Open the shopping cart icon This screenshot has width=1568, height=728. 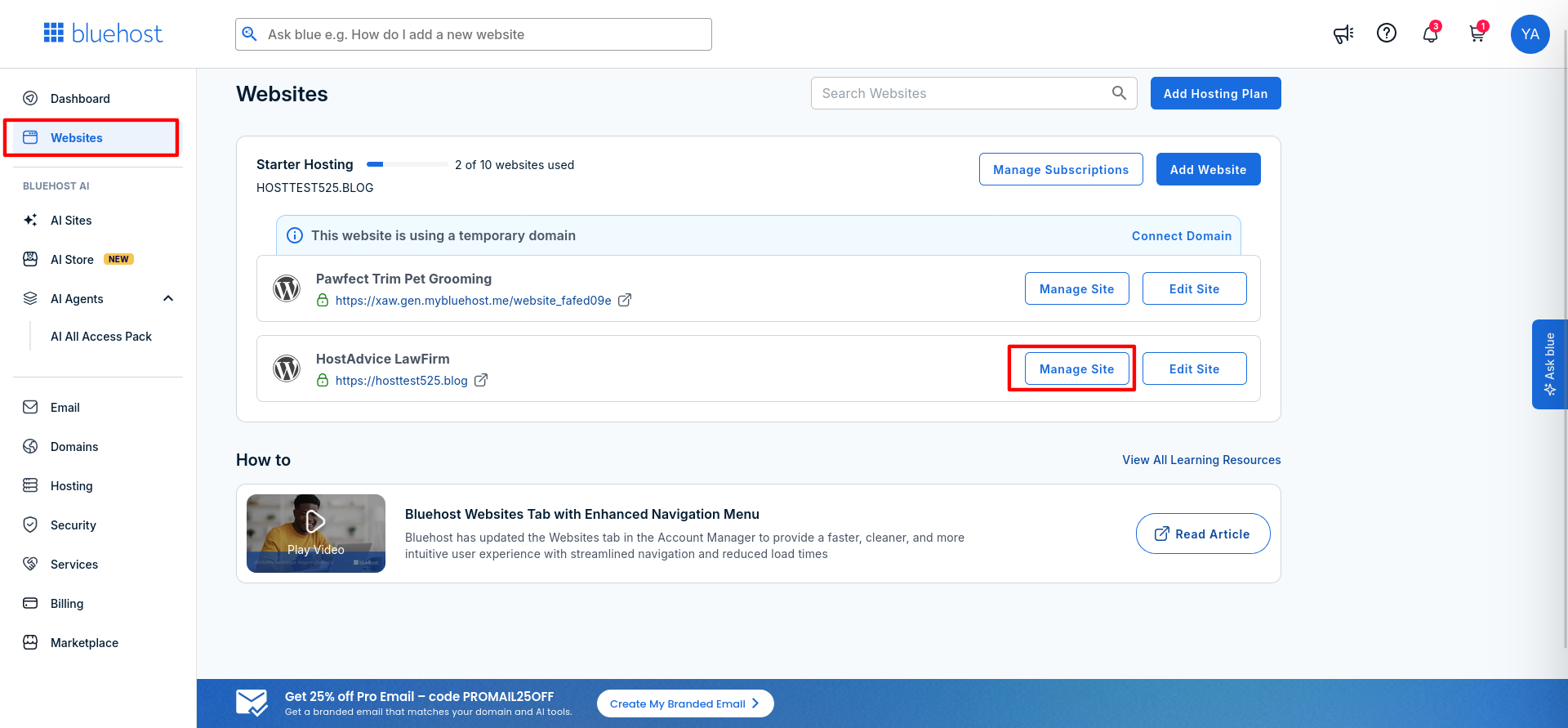coord(1477,33)
